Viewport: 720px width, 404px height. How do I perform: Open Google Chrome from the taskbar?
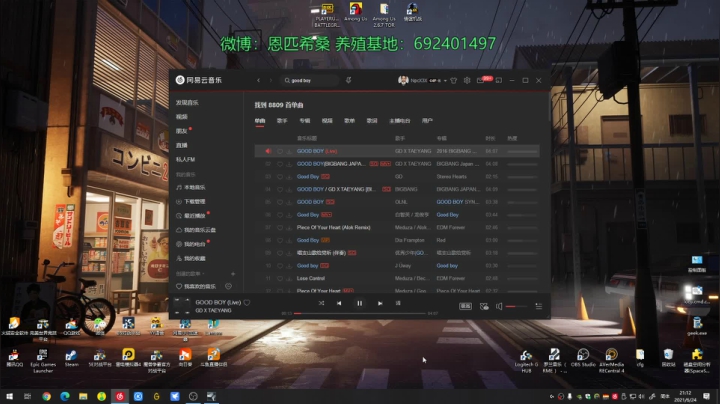(46, 396)
